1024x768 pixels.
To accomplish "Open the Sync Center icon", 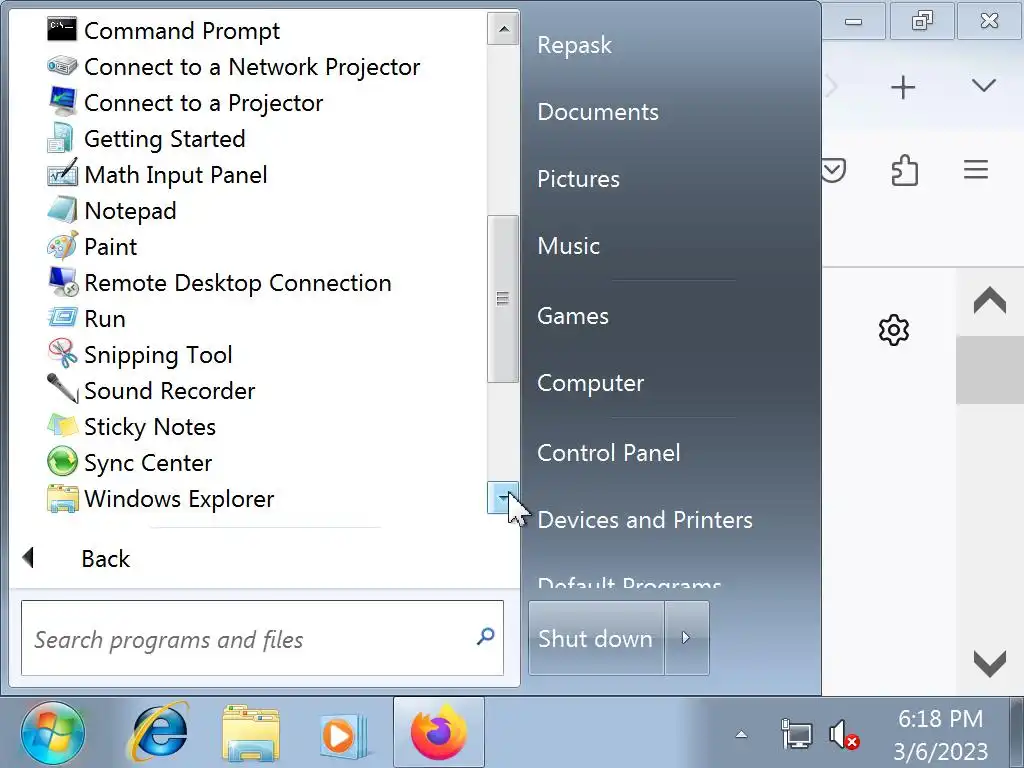I will click(x=62, y=462).
